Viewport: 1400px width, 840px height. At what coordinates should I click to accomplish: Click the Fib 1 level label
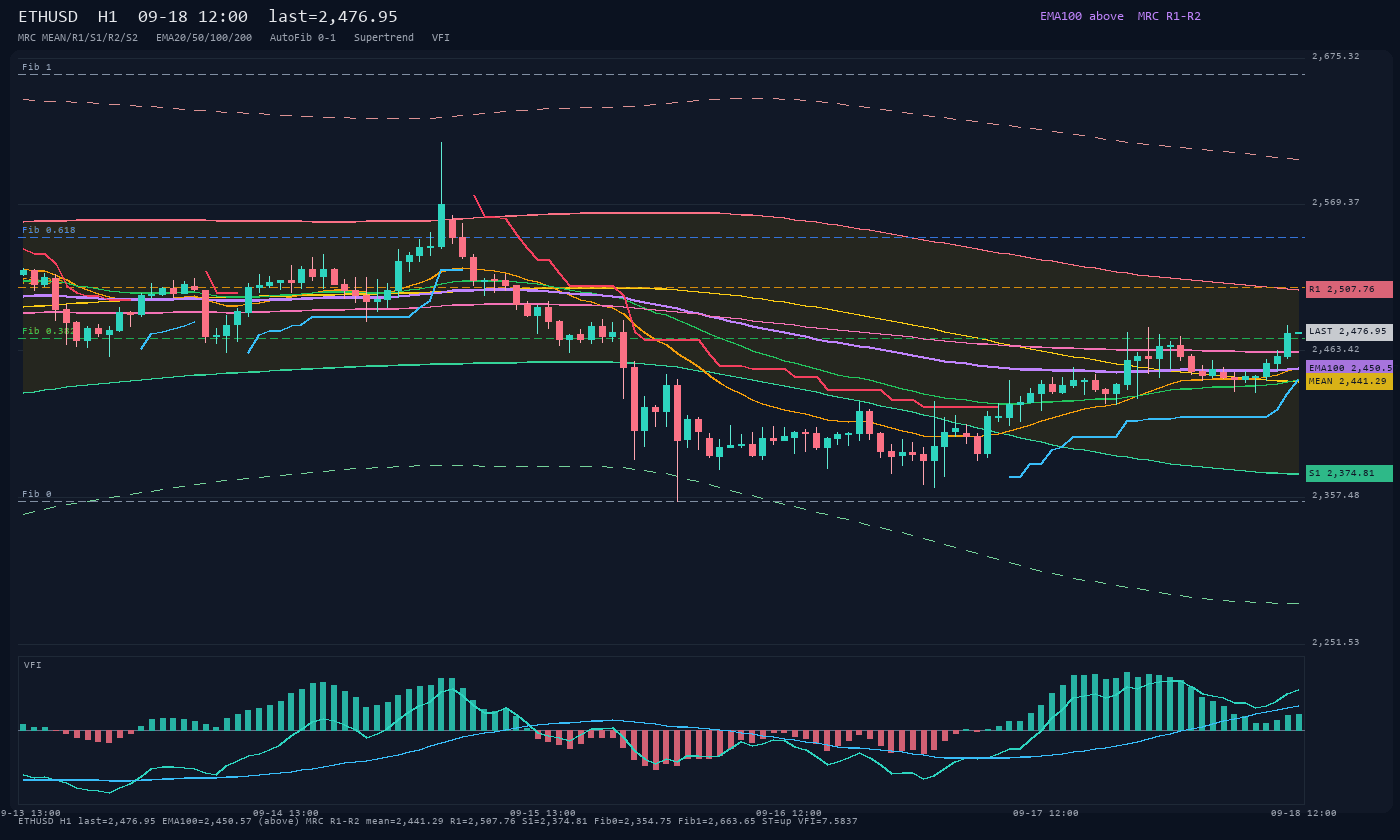(x=37, y=67)
